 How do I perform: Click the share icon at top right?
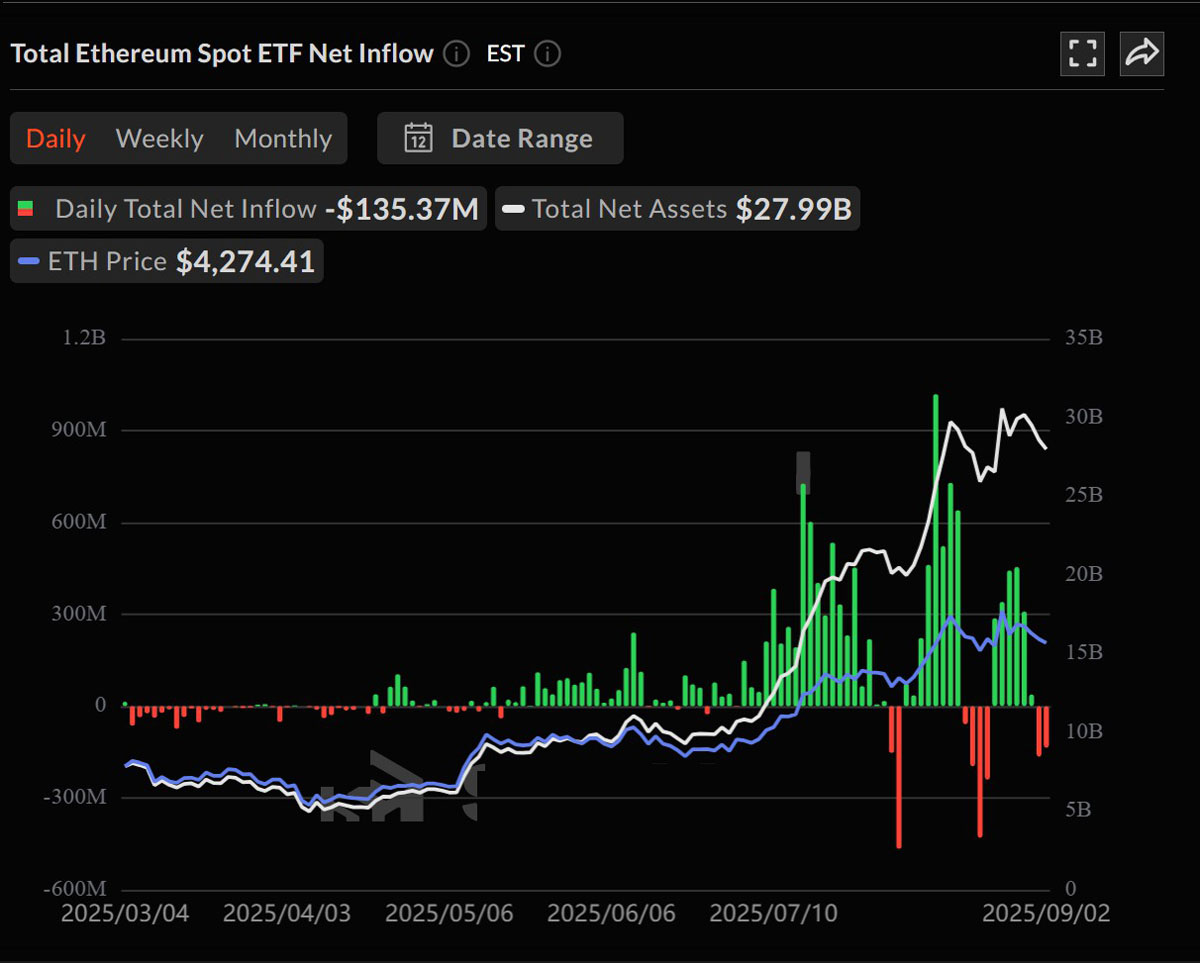pyautogui.click(x=1142, y=54)
